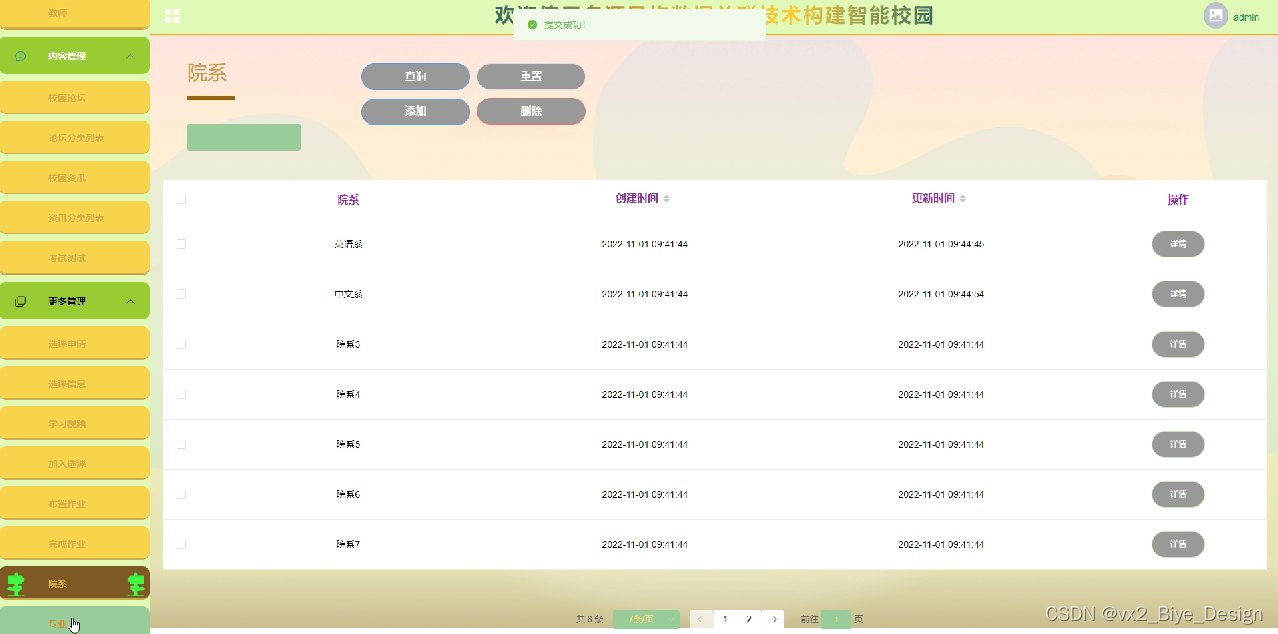Open 详情 for the 院系6 row
The height and width of the screenshot is (634, 1278).
point(1178,494)
